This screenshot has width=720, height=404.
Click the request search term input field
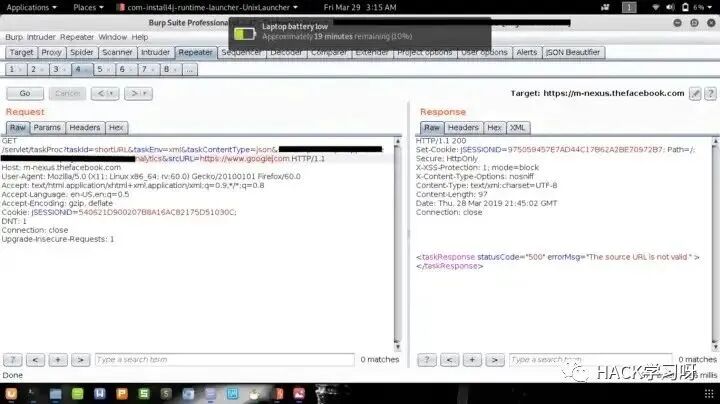[x=225, y=360]
